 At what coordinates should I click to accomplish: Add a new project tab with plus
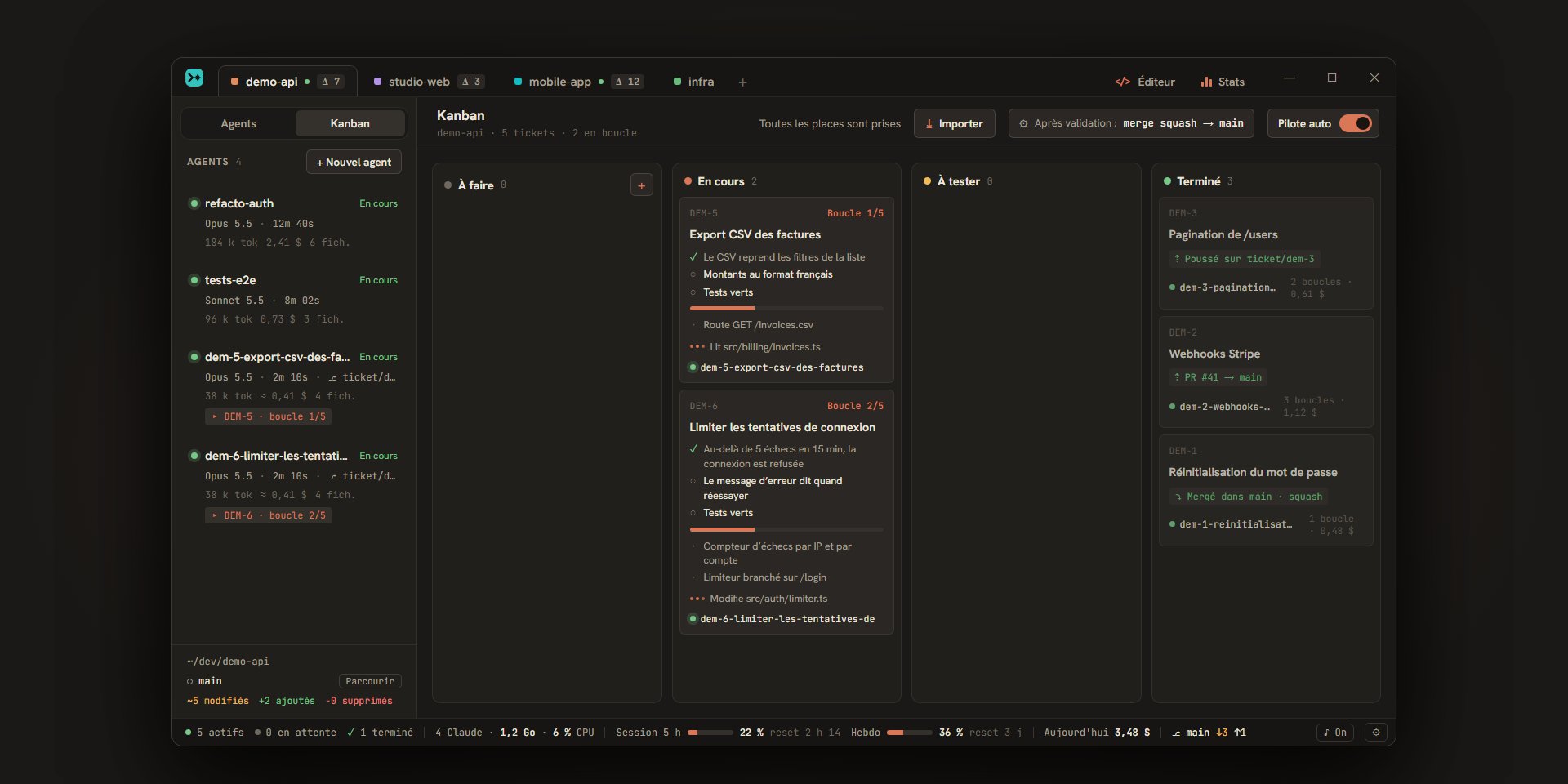click(742, 82)
